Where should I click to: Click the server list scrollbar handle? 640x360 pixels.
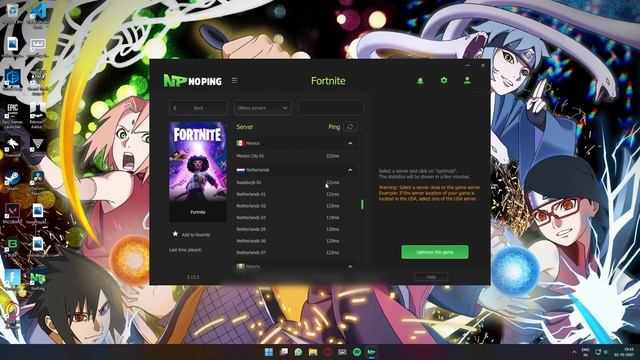[x=362, y=204]
